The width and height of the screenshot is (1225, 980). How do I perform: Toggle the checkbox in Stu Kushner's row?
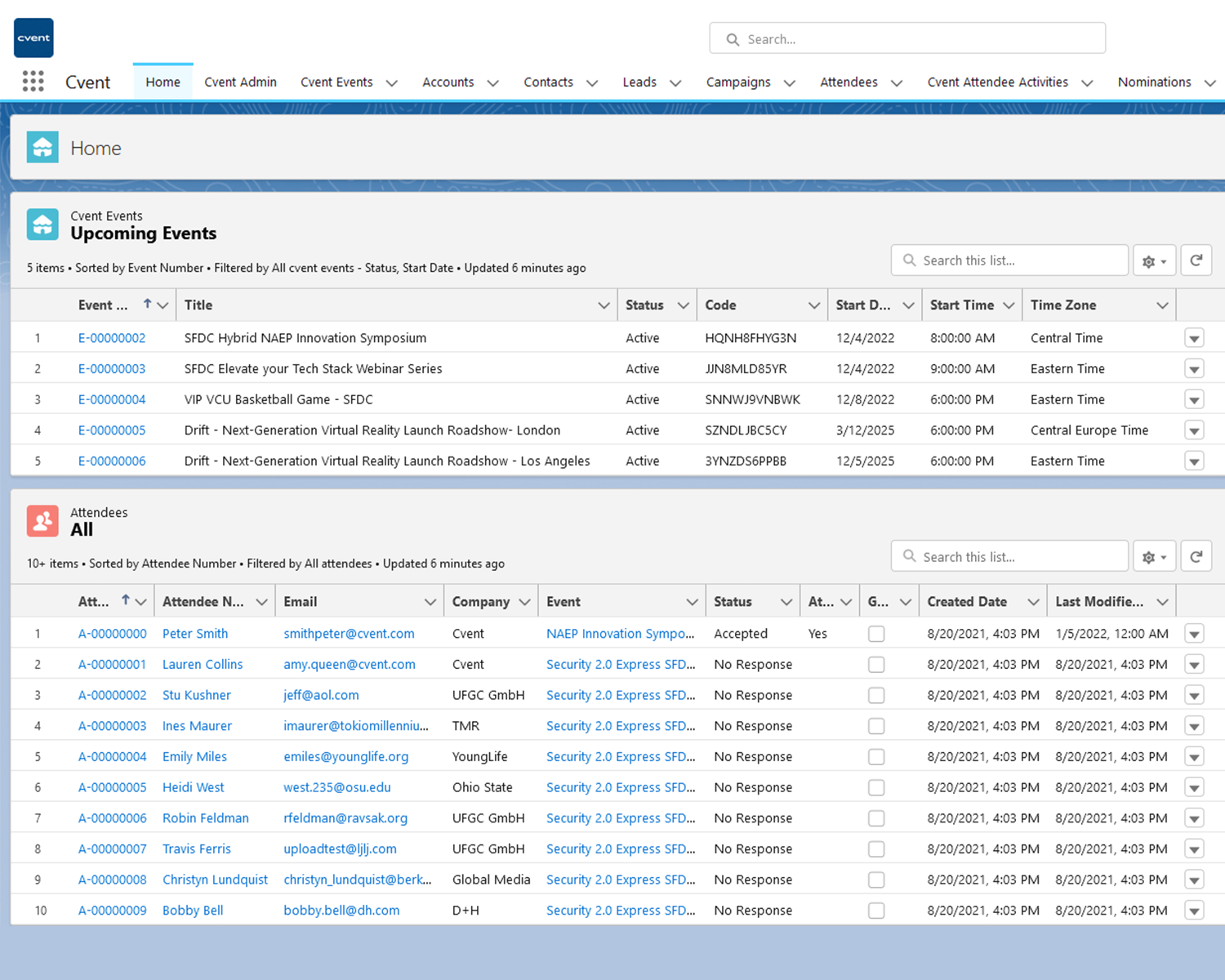pyautogui.click(x=876, y=696)
